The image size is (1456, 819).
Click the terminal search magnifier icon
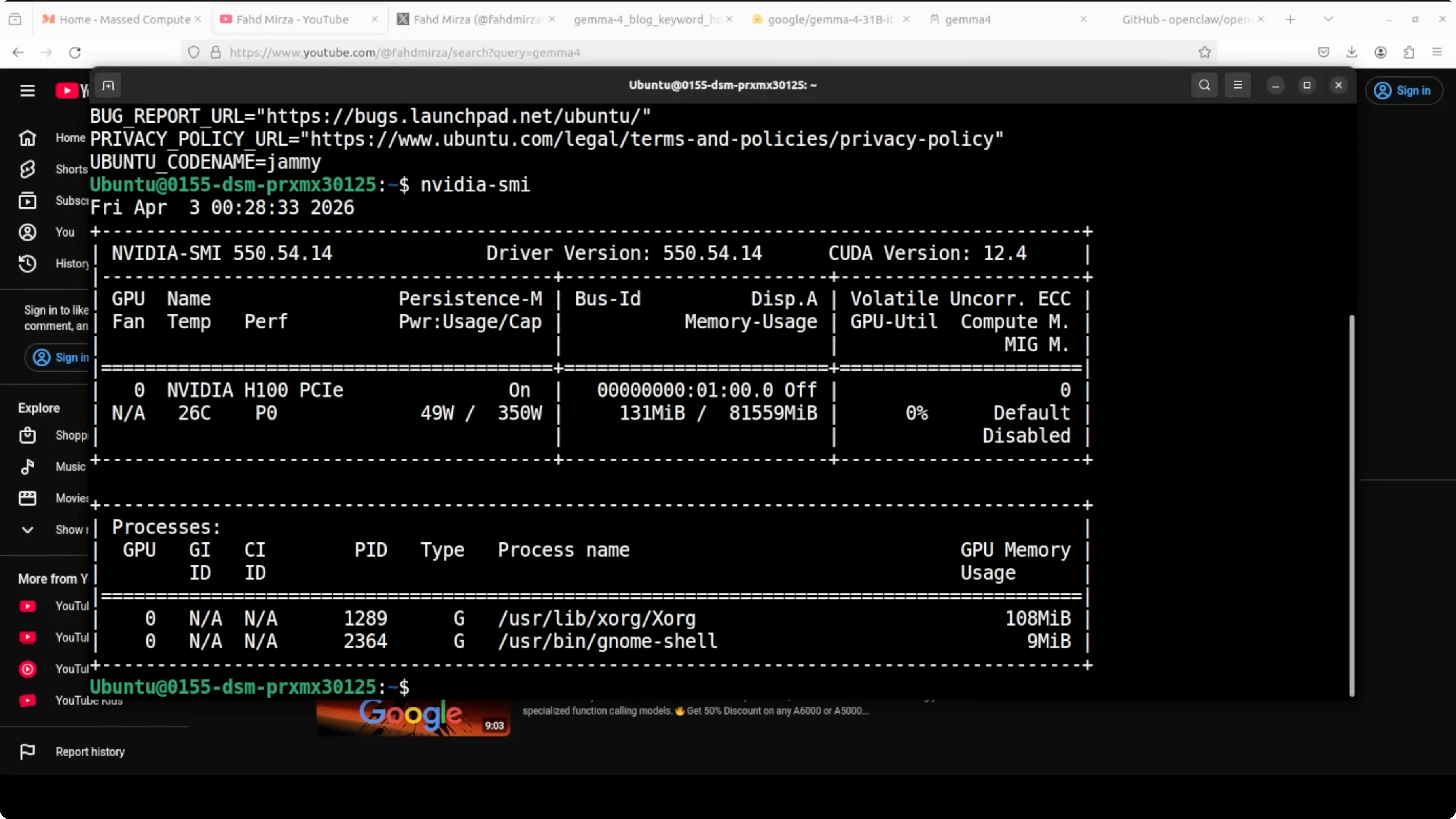click(1204, 85)
